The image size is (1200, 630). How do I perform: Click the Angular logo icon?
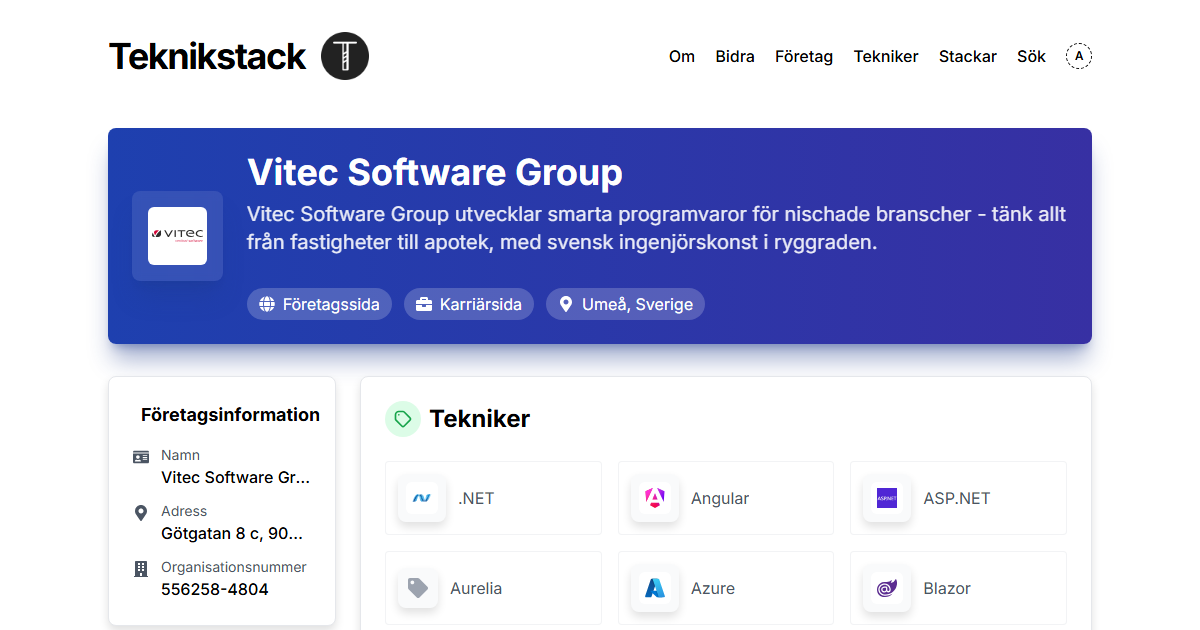click(x=655, y=498)
